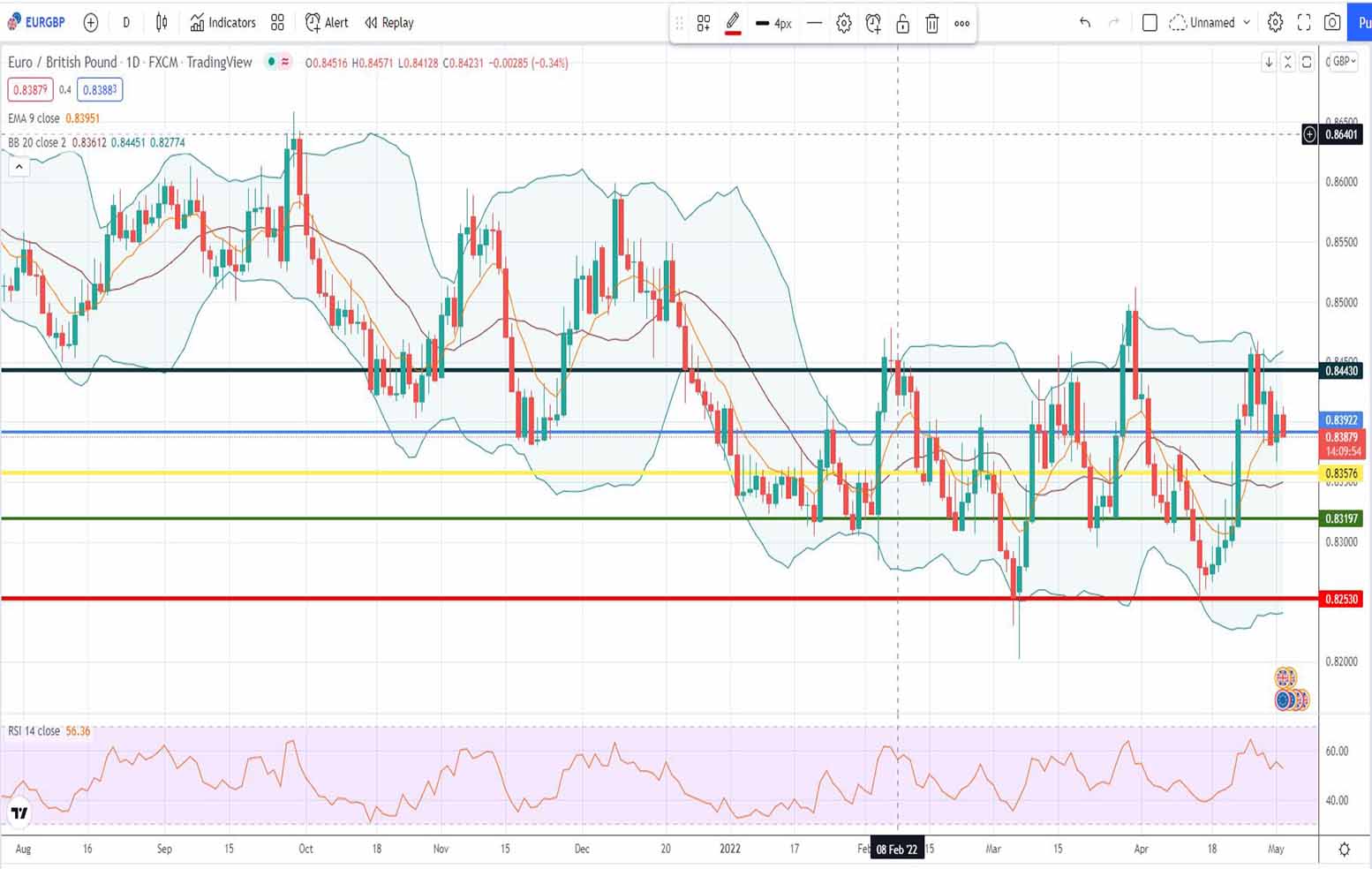Toggle the market status indicator dot
1372x869 pixels.
coord(272,62)
